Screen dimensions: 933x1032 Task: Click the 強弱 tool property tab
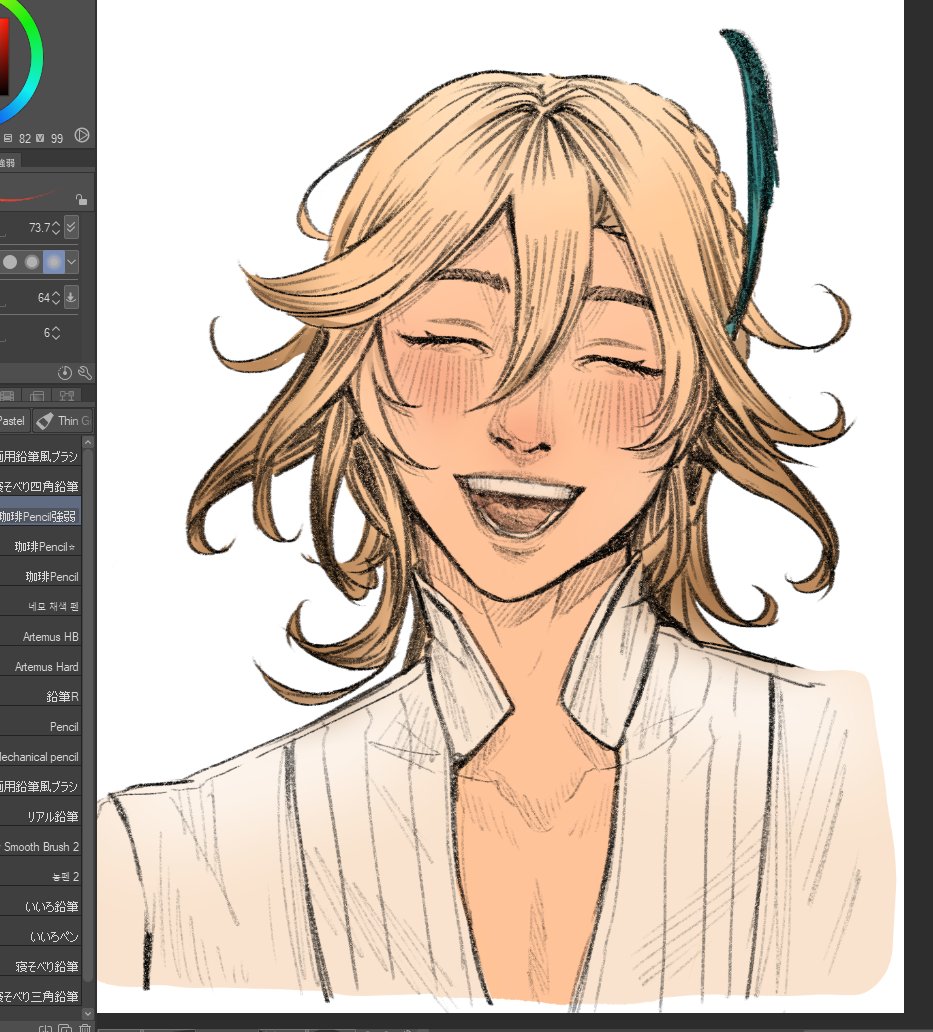[9, 162]
